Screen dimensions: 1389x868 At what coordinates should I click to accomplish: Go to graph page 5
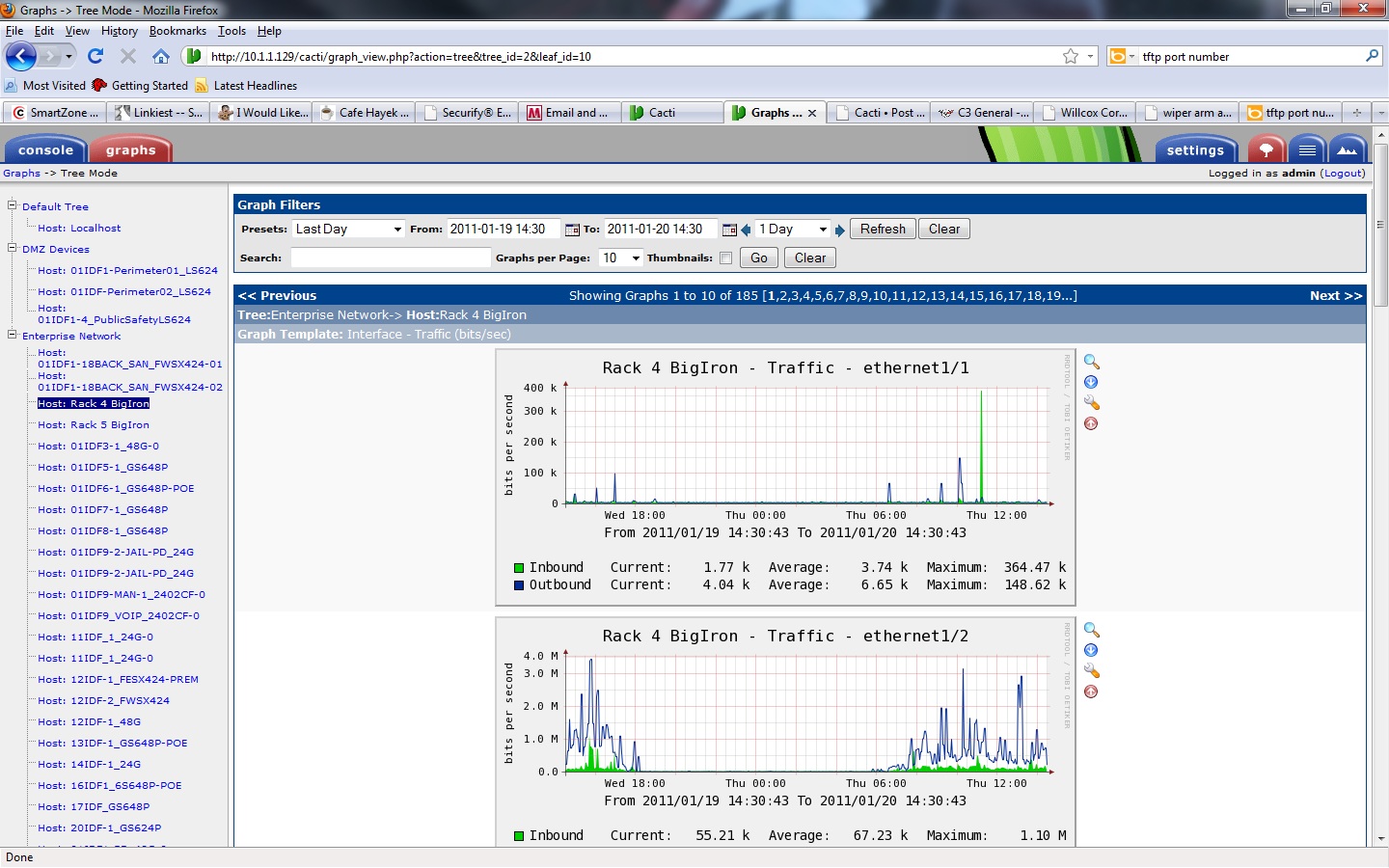click(x=816, y=296)
